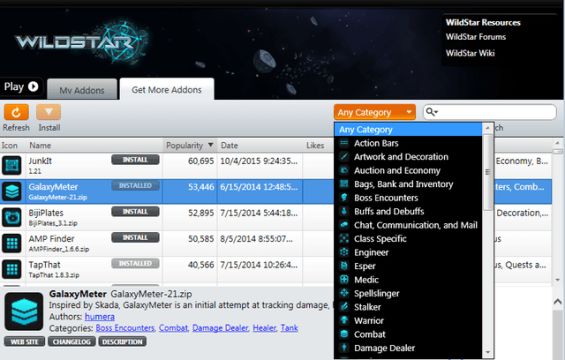This screenshot has width=565, height=360.
Task: Switch to the My Addons tab
Action: click(82, 89)
